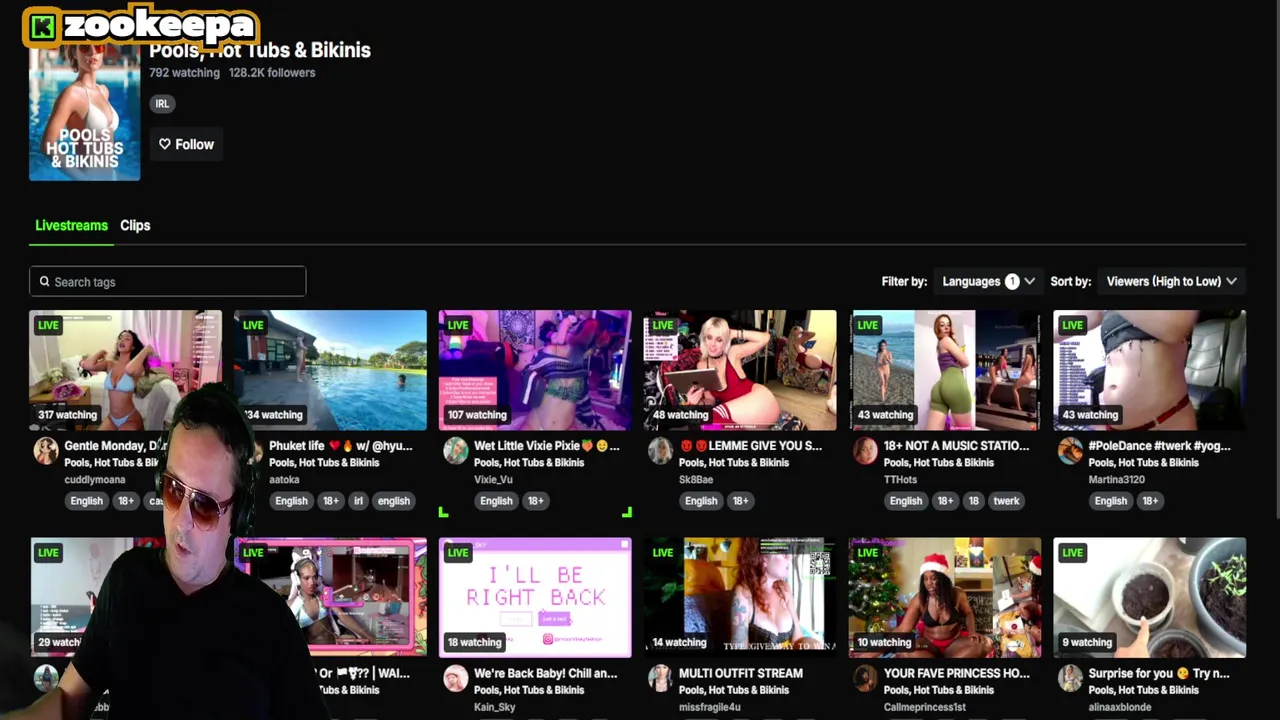
Task: Open the Gentle Monday stream title
Action: (113, 446)
